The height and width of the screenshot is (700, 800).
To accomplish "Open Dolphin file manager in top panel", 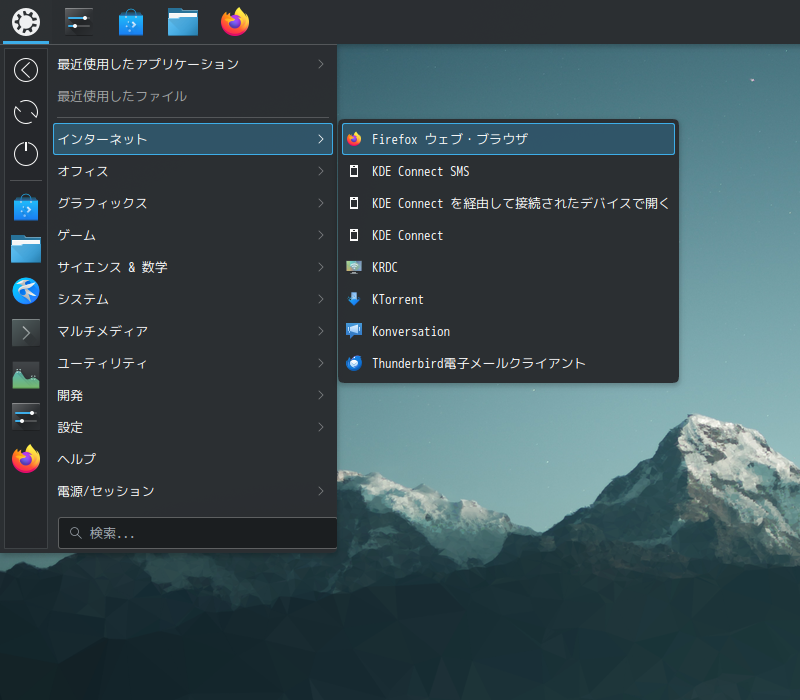I will [x=183, y=22].
